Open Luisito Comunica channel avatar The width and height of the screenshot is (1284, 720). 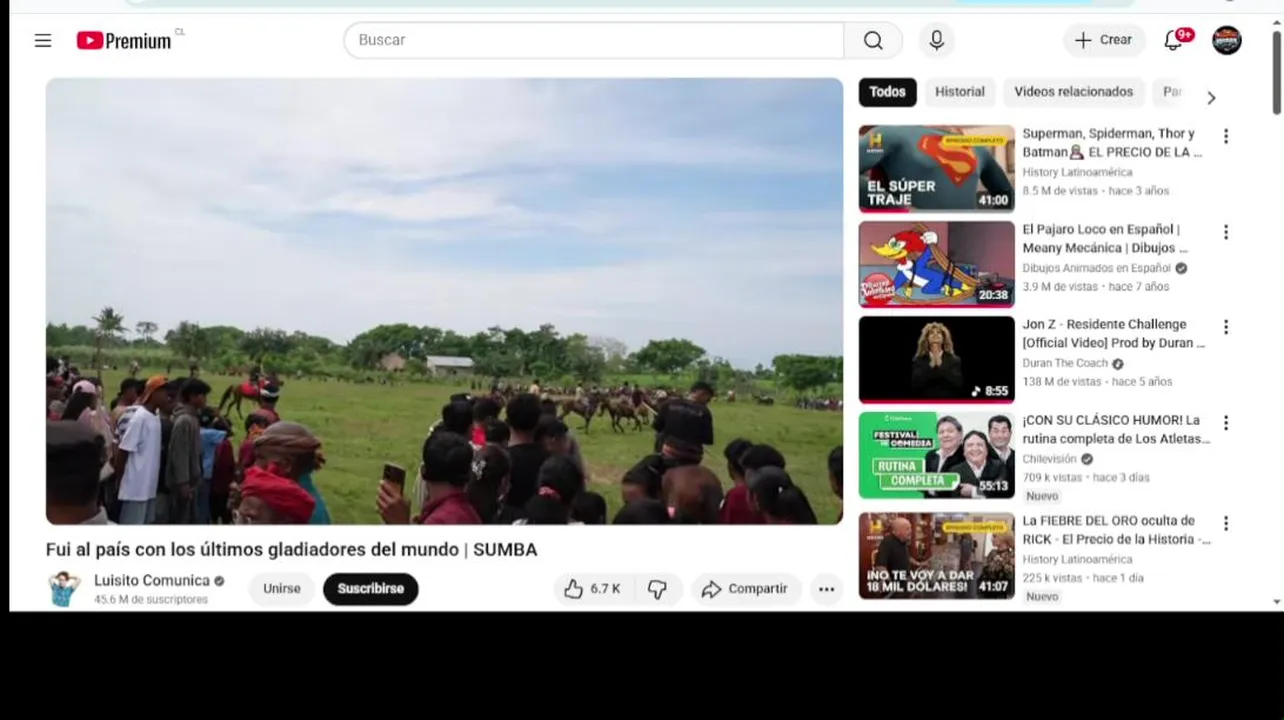click(x=64, y=589)
